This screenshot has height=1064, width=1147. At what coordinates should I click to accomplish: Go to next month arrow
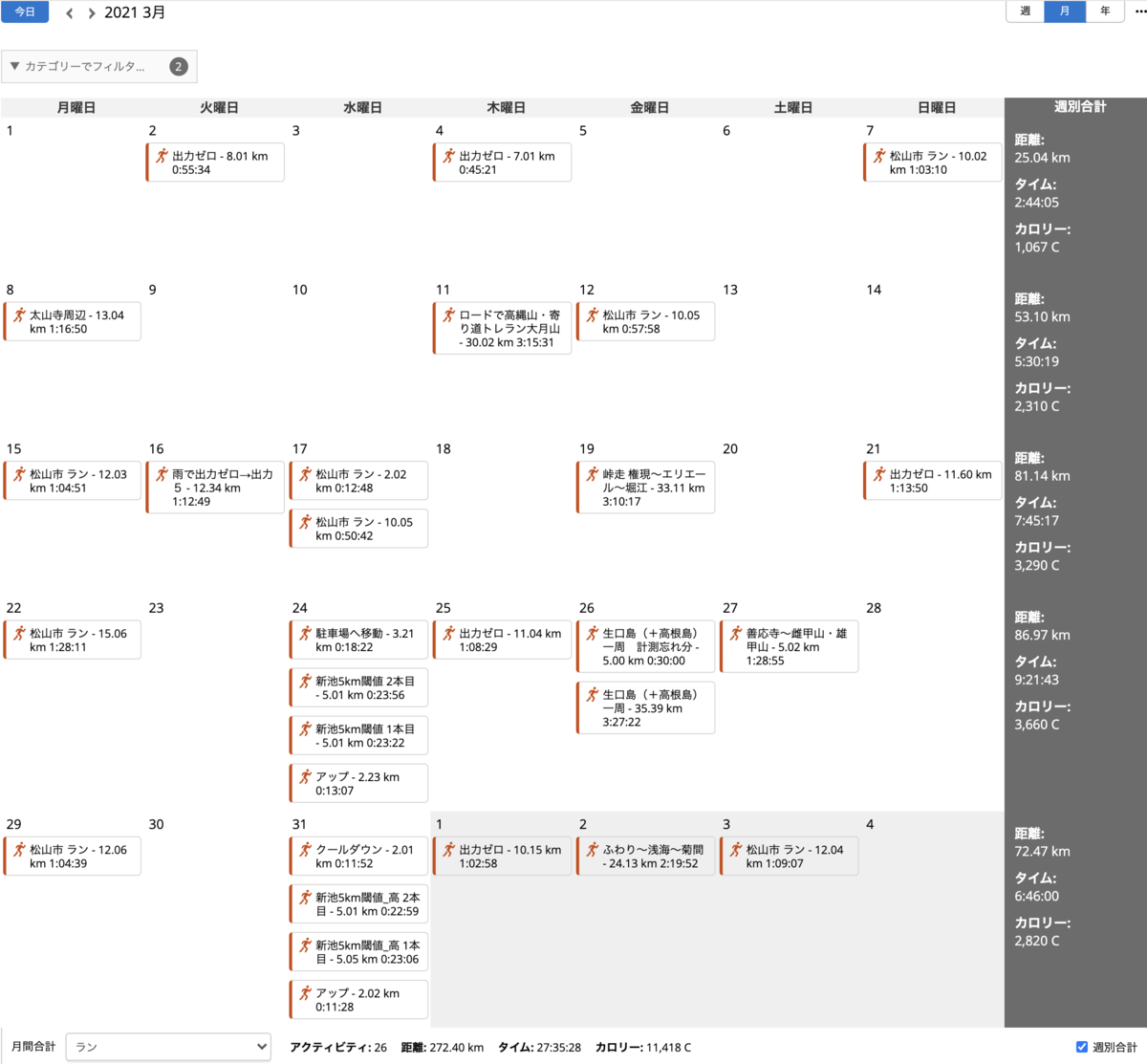91,13
